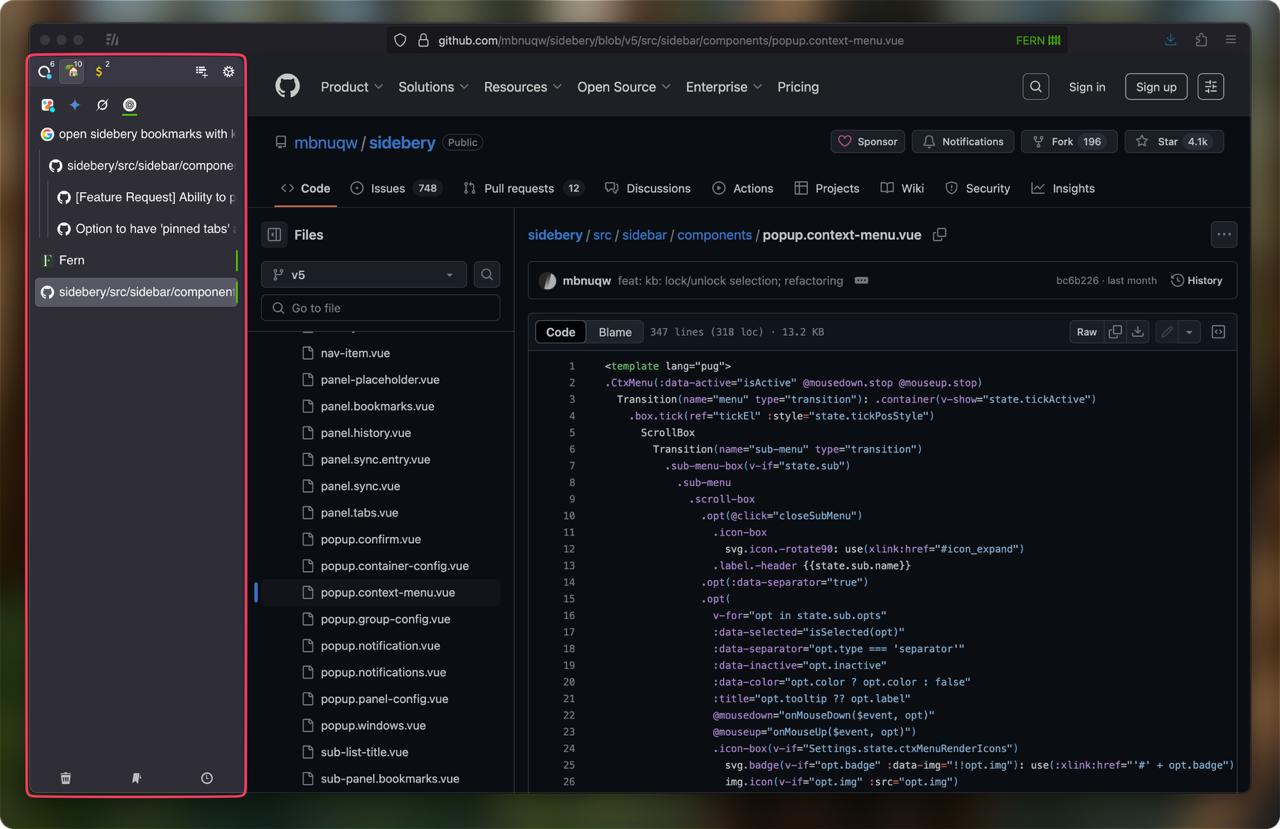Screen dimensions: 1280x829
Task: Open the Insights tab
Action: tap(1063, 188)
